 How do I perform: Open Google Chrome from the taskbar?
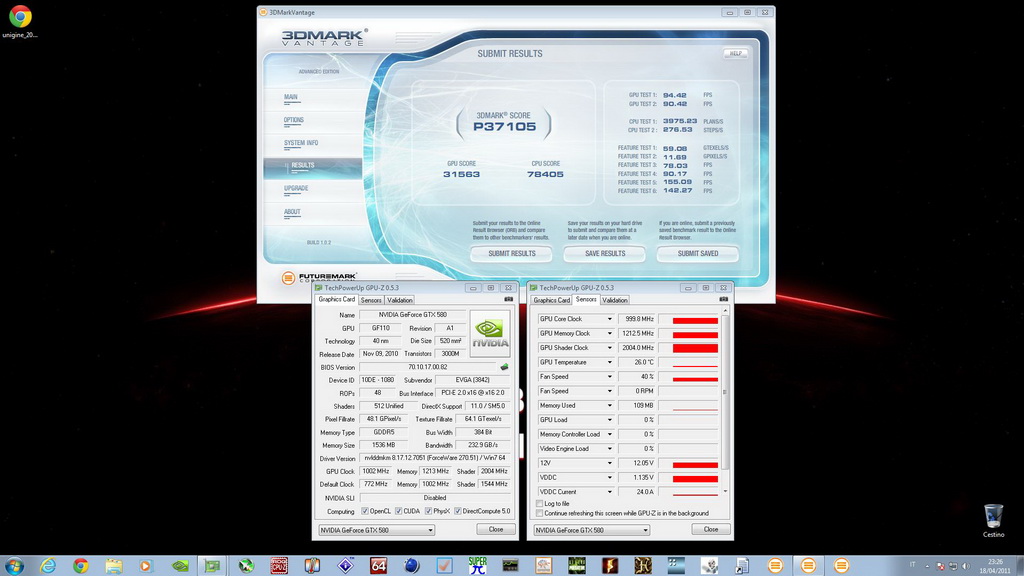[81, 566]
